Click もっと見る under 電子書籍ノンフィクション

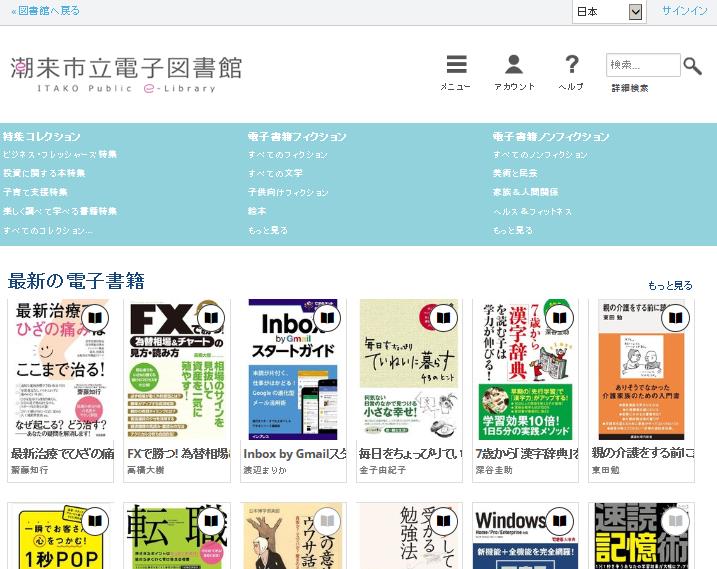(513, 231)
